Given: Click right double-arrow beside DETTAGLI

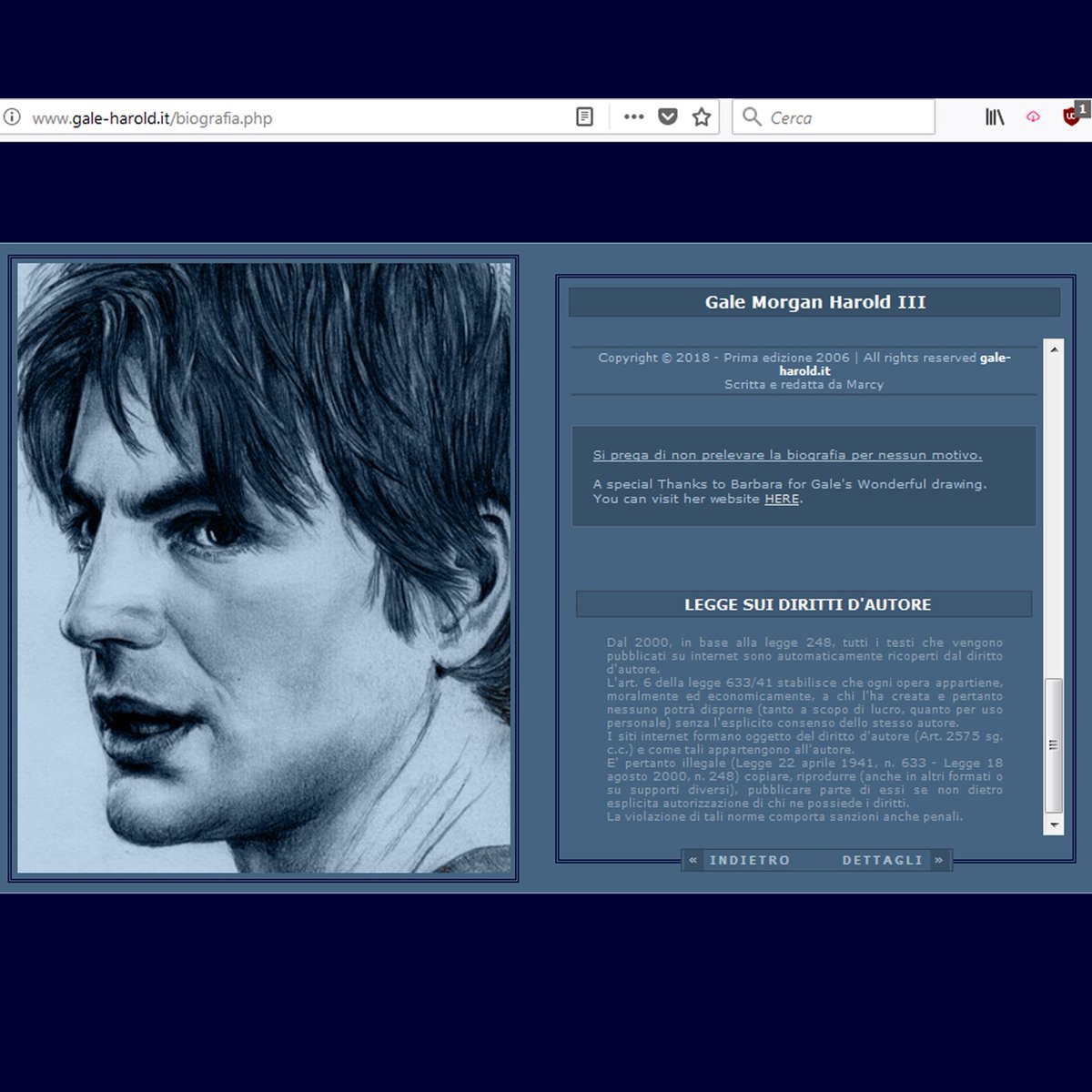Looking at the screenshot, I should click(940, 860).
